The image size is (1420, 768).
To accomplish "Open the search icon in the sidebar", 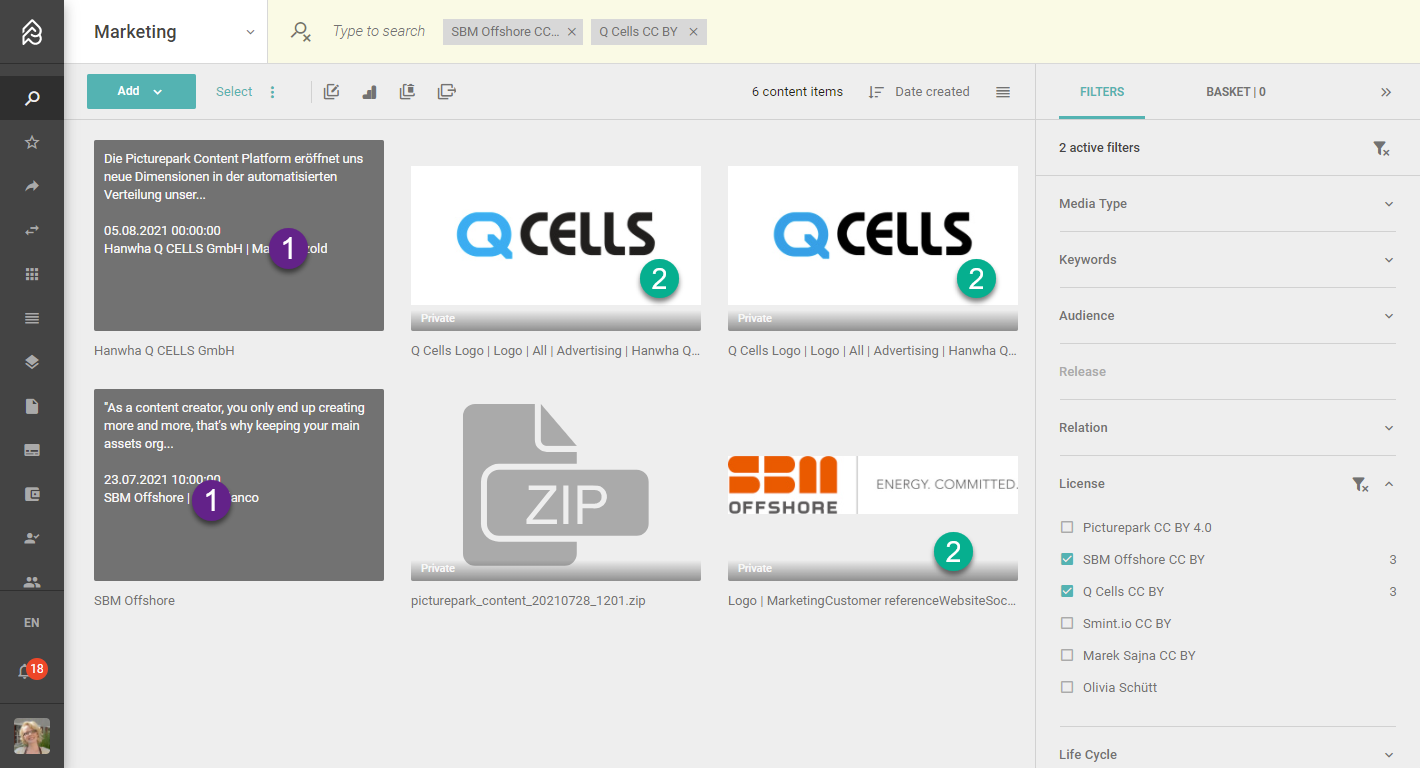I will point(32,98).
